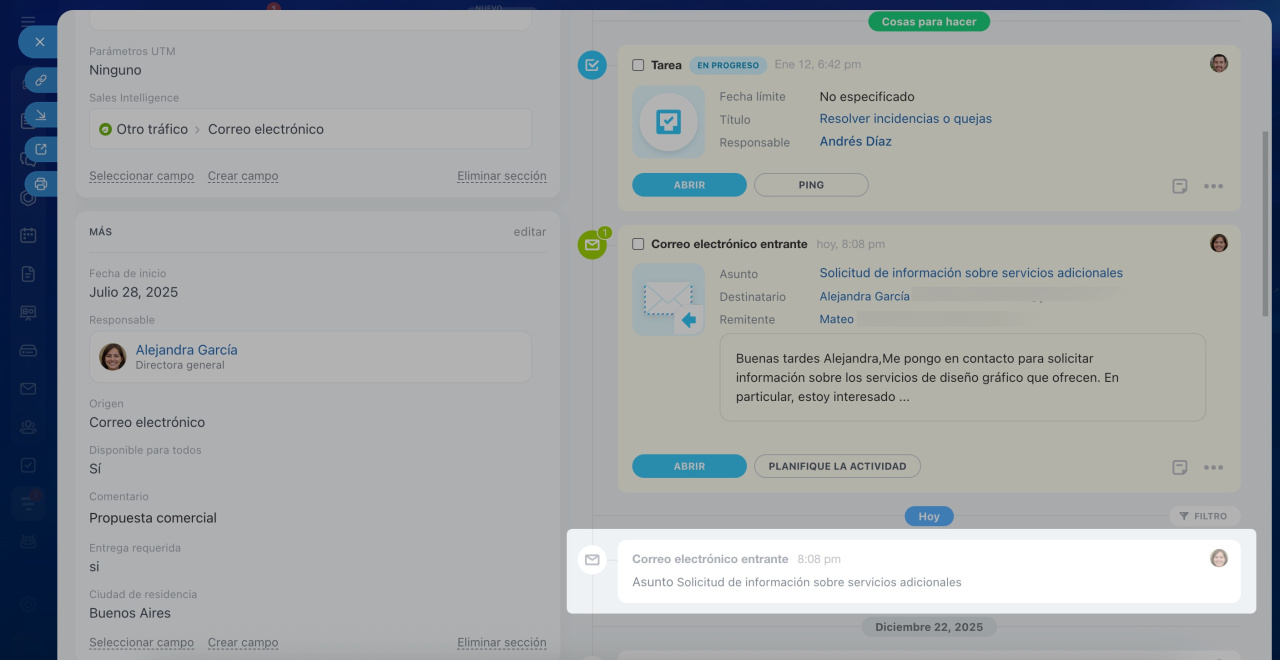Click ABRIR button in Tarea card
The image size is (1280, 660).
click(x=689, y=185)
